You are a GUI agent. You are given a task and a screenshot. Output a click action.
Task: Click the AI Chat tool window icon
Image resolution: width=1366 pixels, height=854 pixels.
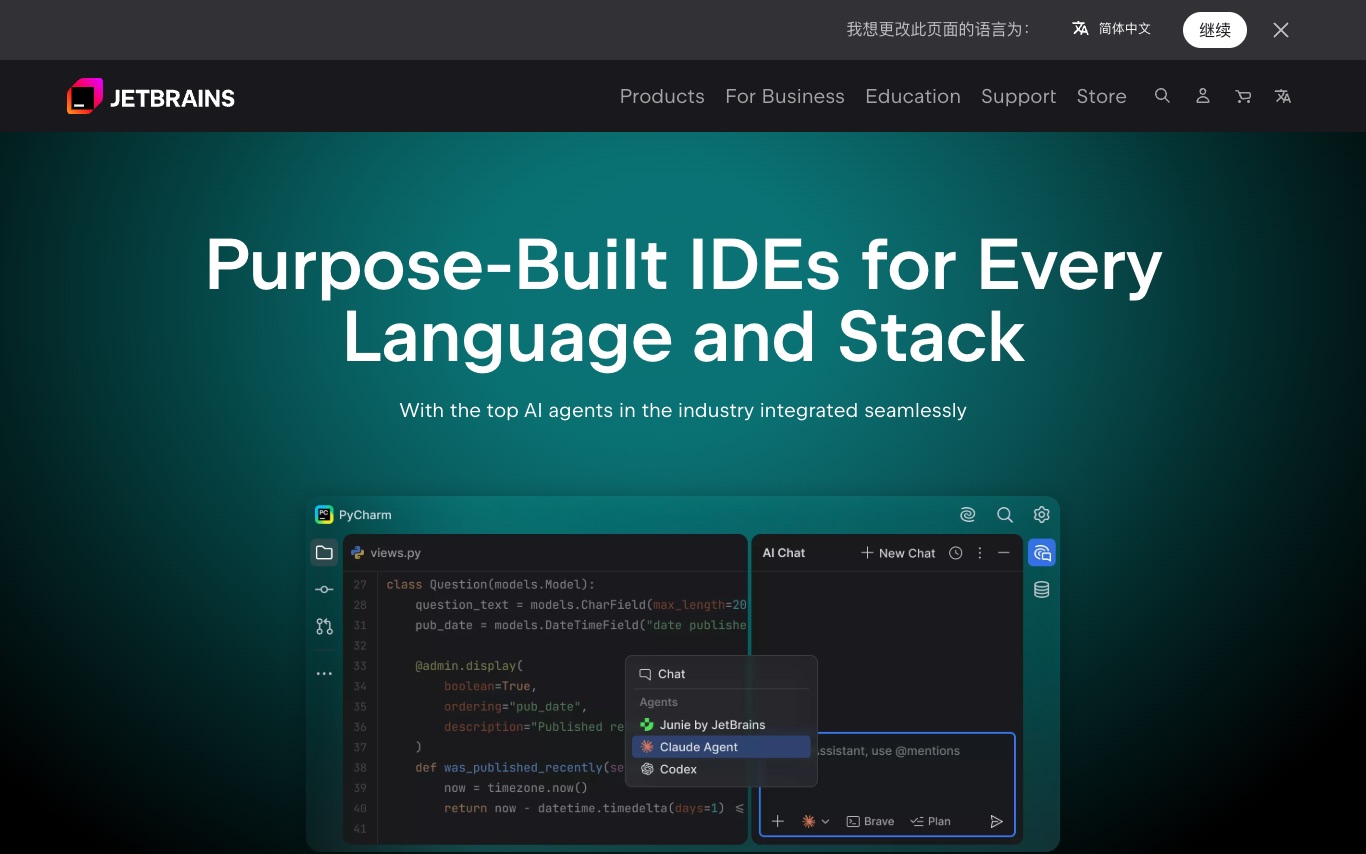[1042, 553]
